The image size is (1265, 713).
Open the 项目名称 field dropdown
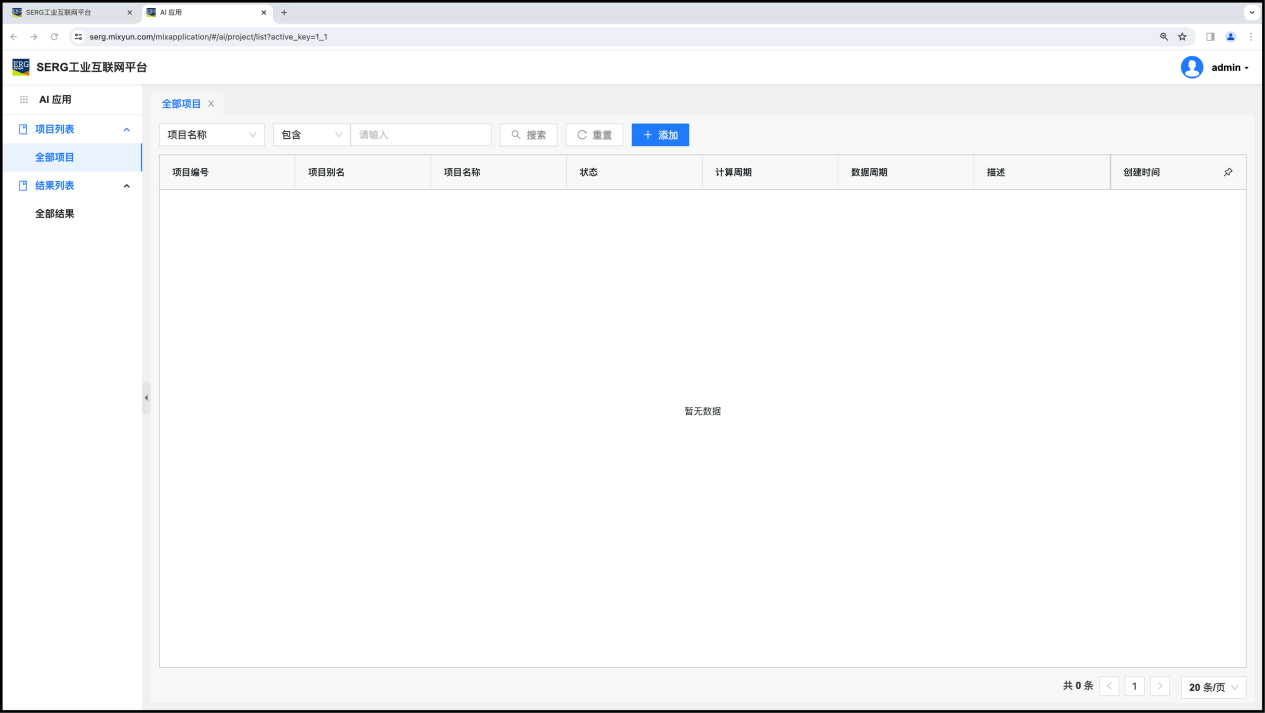pos(211,135)
